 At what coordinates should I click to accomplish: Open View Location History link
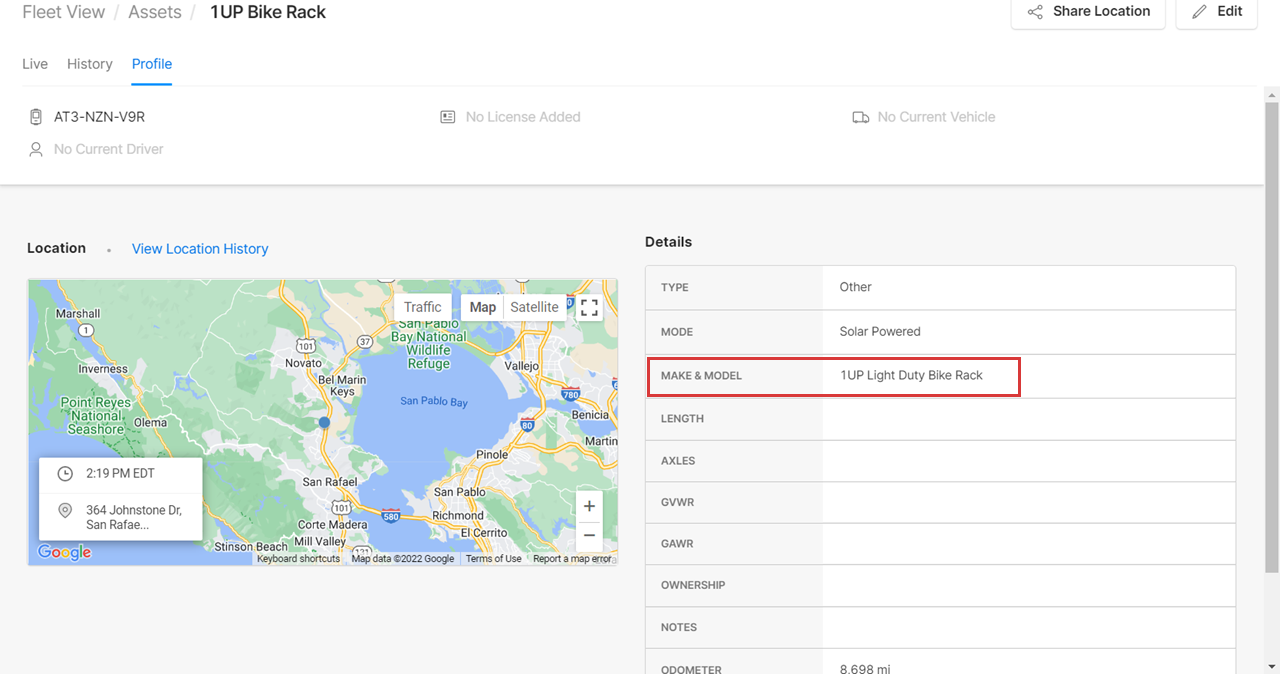[x=200, y=249]
